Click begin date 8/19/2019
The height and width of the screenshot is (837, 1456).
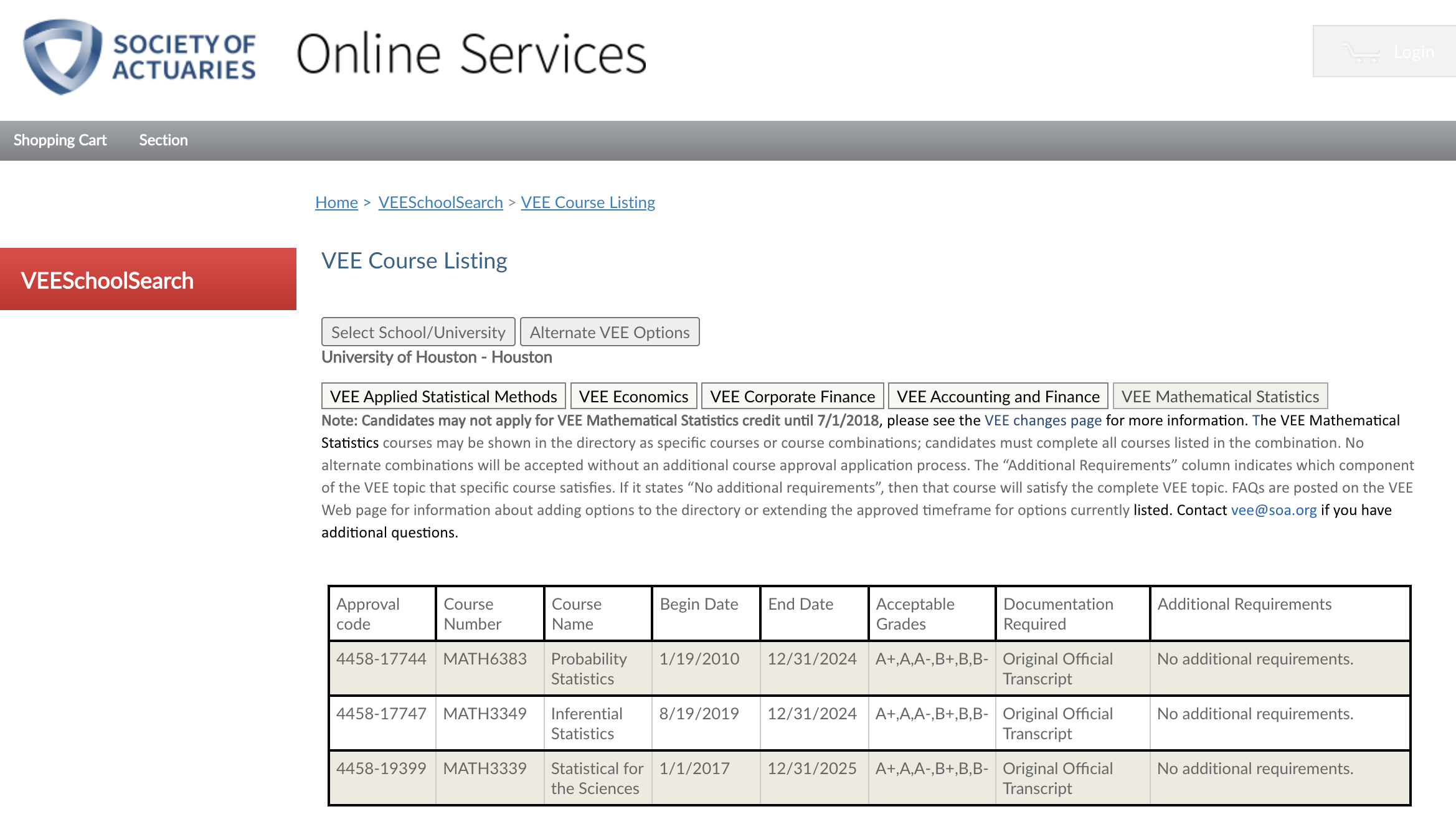[x=699, y=714]
